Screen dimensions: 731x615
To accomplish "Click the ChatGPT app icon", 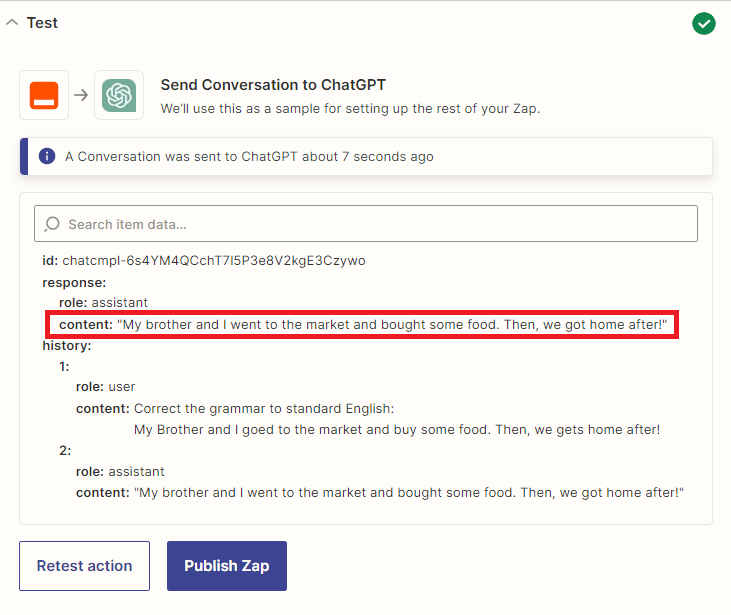I will (119, 95).
